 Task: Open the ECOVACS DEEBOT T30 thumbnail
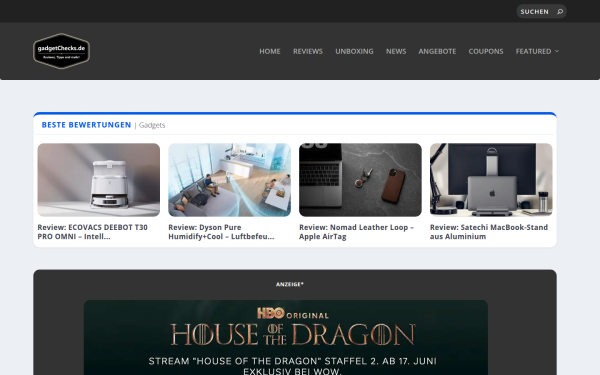pos(99,180)
